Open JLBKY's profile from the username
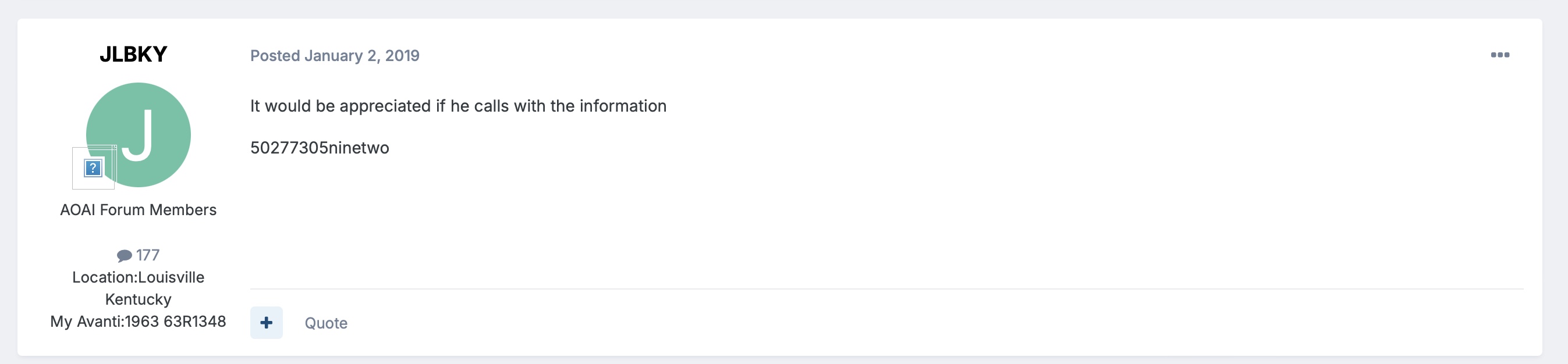 coord(133,55)
